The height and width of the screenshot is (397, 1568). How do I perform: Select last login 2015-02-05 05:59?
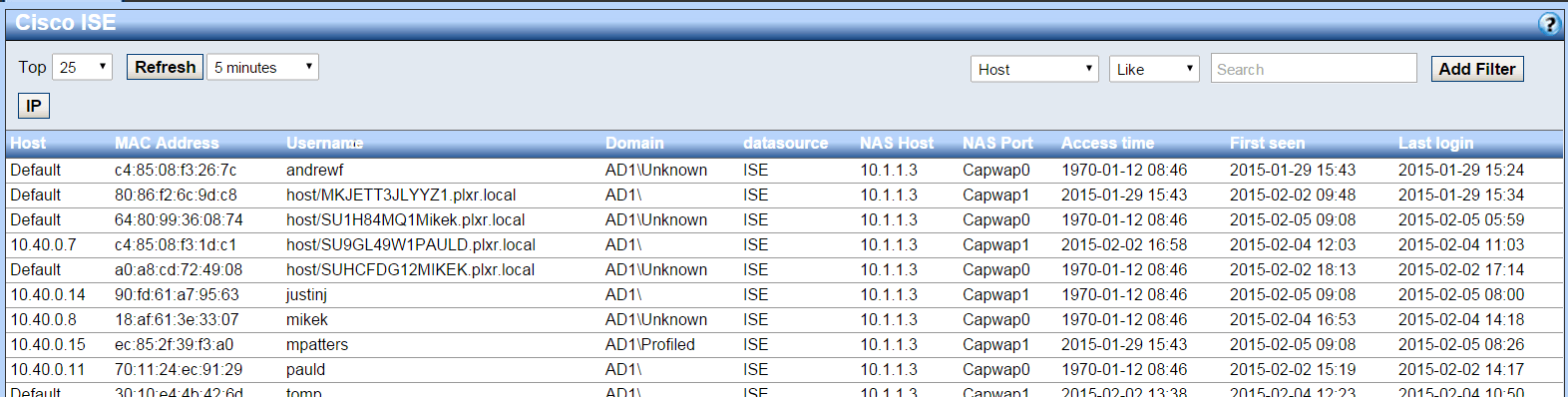tap(1461, 219)
